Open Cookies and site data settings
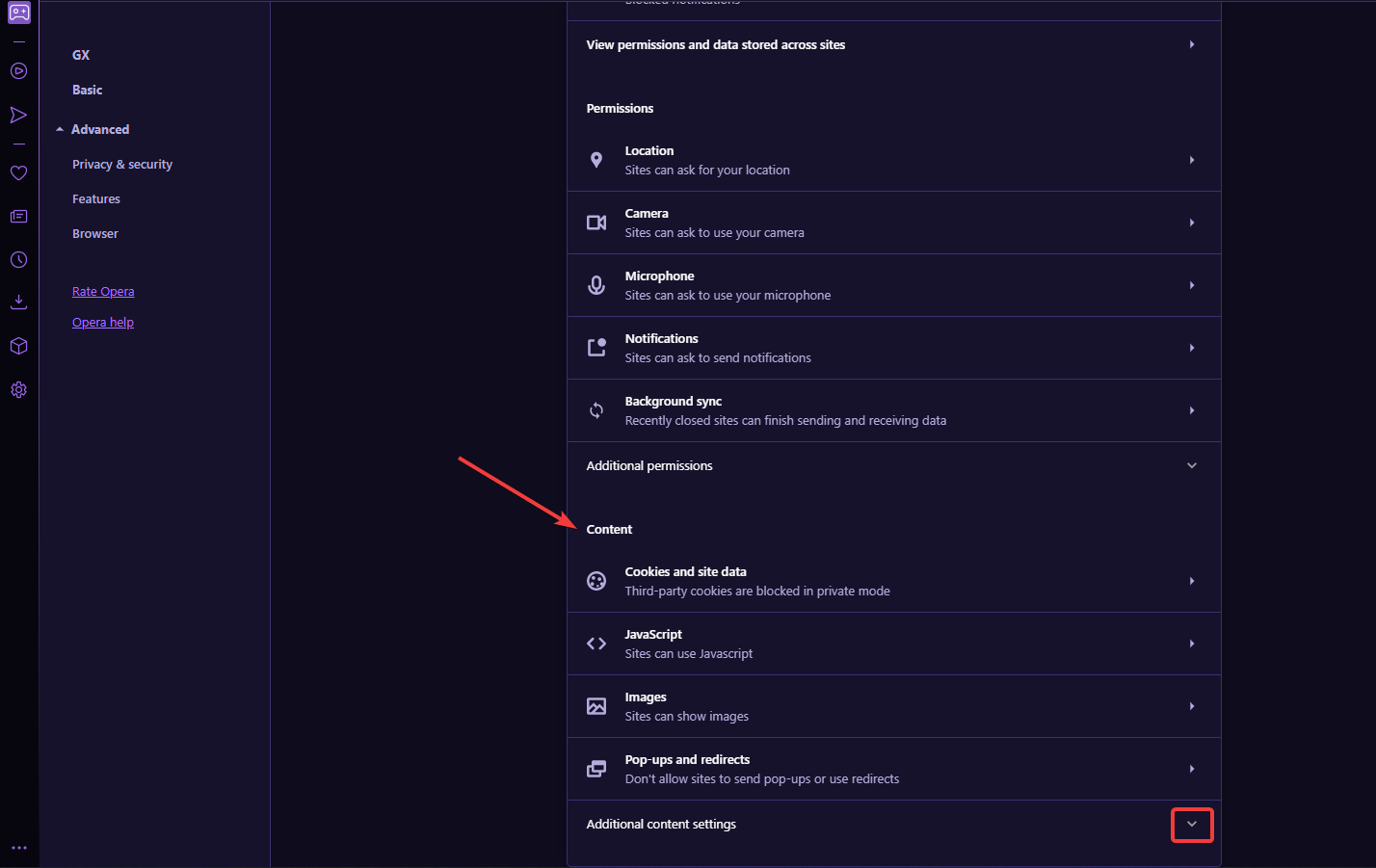 click(x=894, y=581)
